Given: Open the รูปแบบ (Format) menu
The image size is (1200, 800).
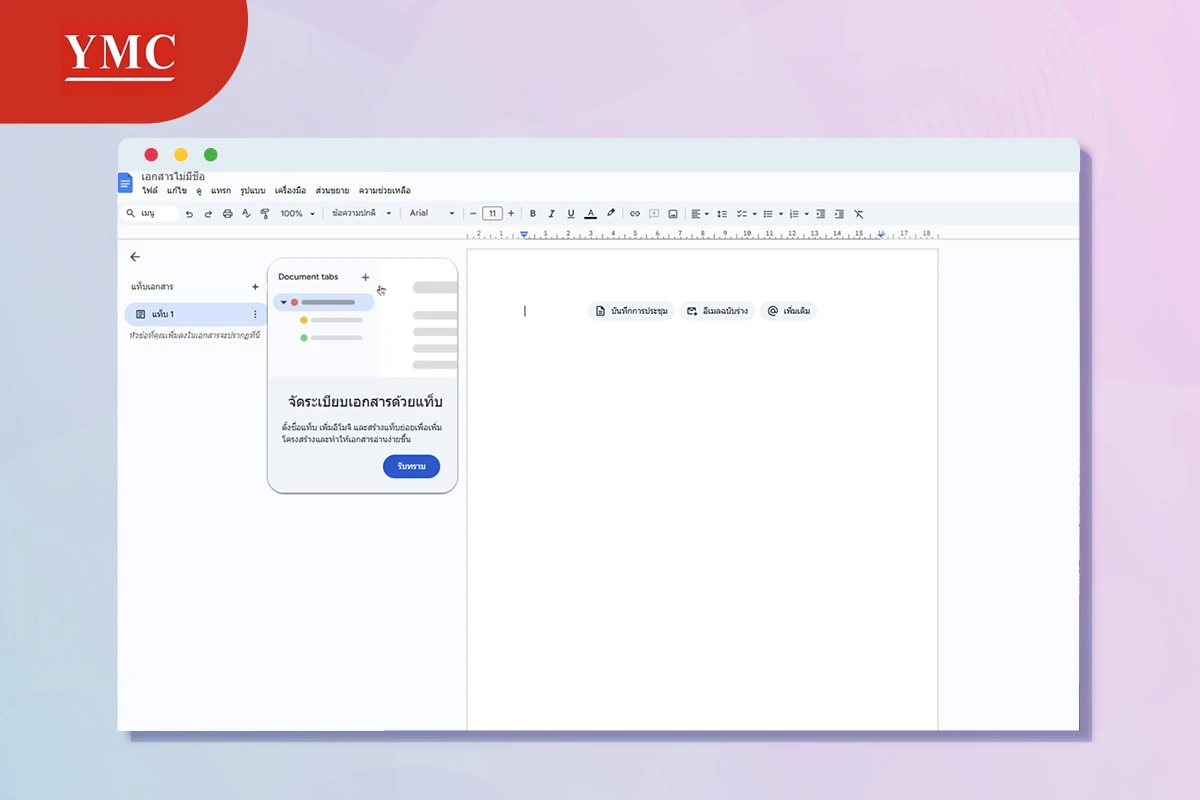Looking at the screenshot, I should click(x=253, y=190).
